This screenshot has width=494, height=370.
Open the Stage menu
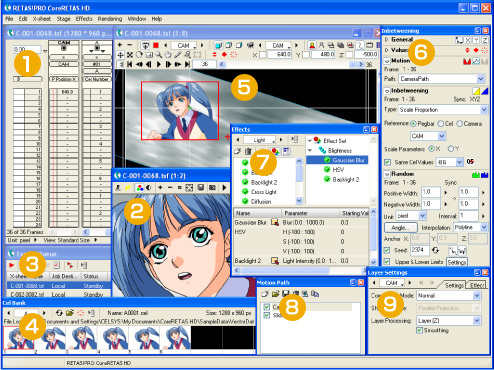(63, 19)
